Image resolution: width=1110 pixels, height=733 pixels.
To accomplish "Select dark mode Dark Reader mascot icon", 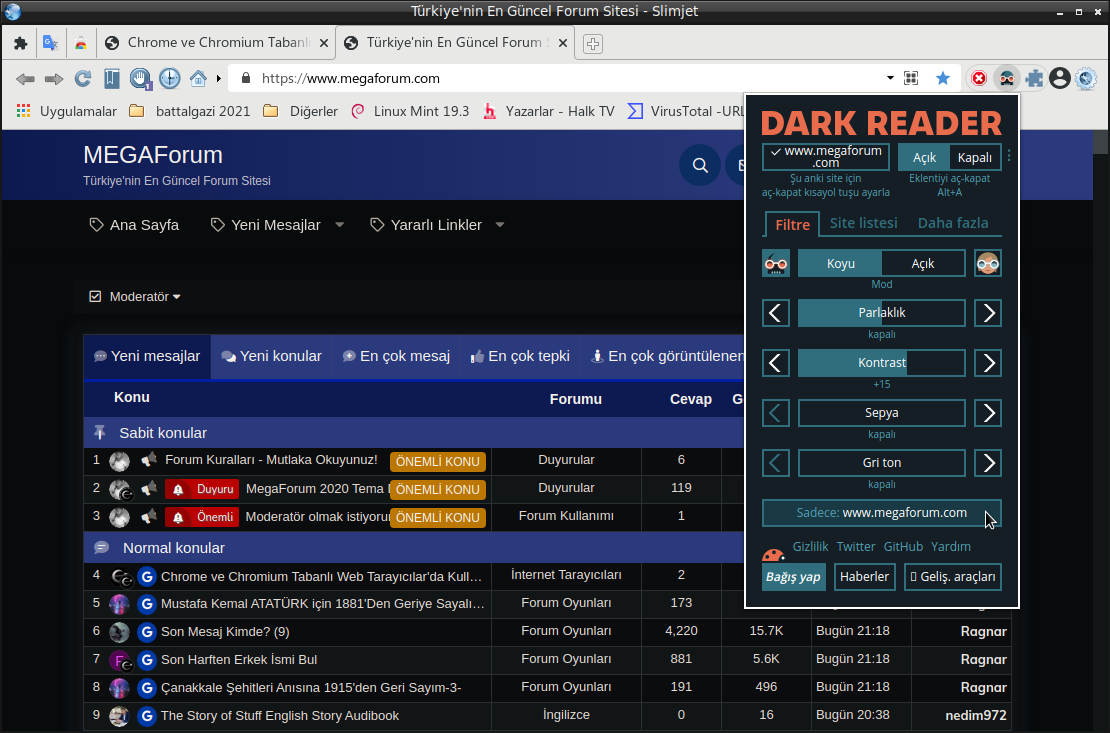I will coord(776,263).
